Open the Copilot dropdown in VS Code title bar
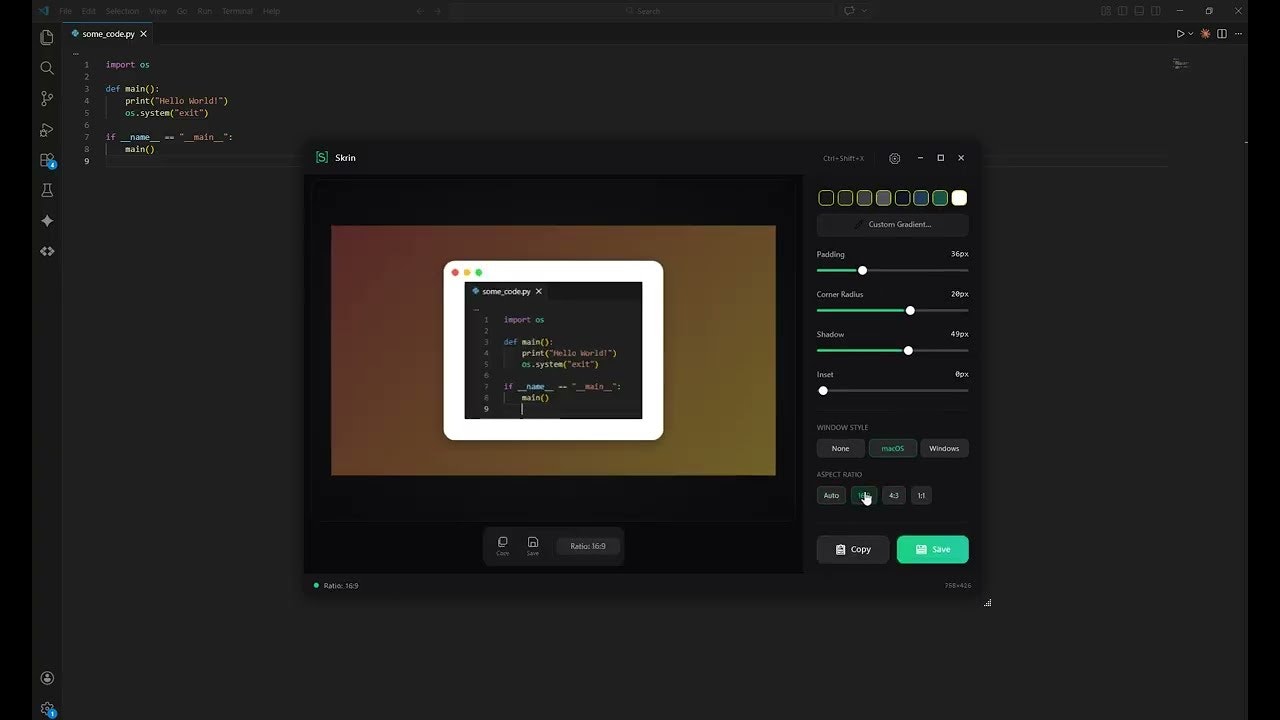The height and width of the screenshot is (720, 1280). pos(864,11)
